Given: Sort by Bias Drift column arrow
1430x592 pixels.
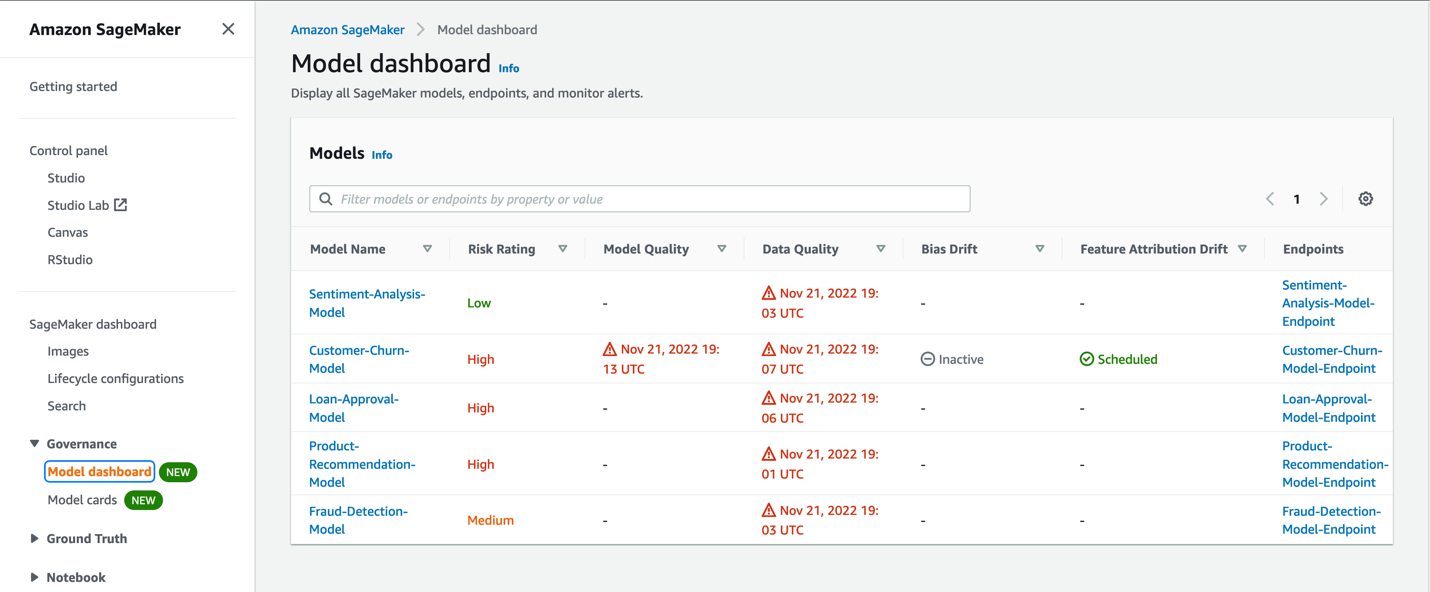Looking at the screenshot, I should click(x=1040, y=249).
